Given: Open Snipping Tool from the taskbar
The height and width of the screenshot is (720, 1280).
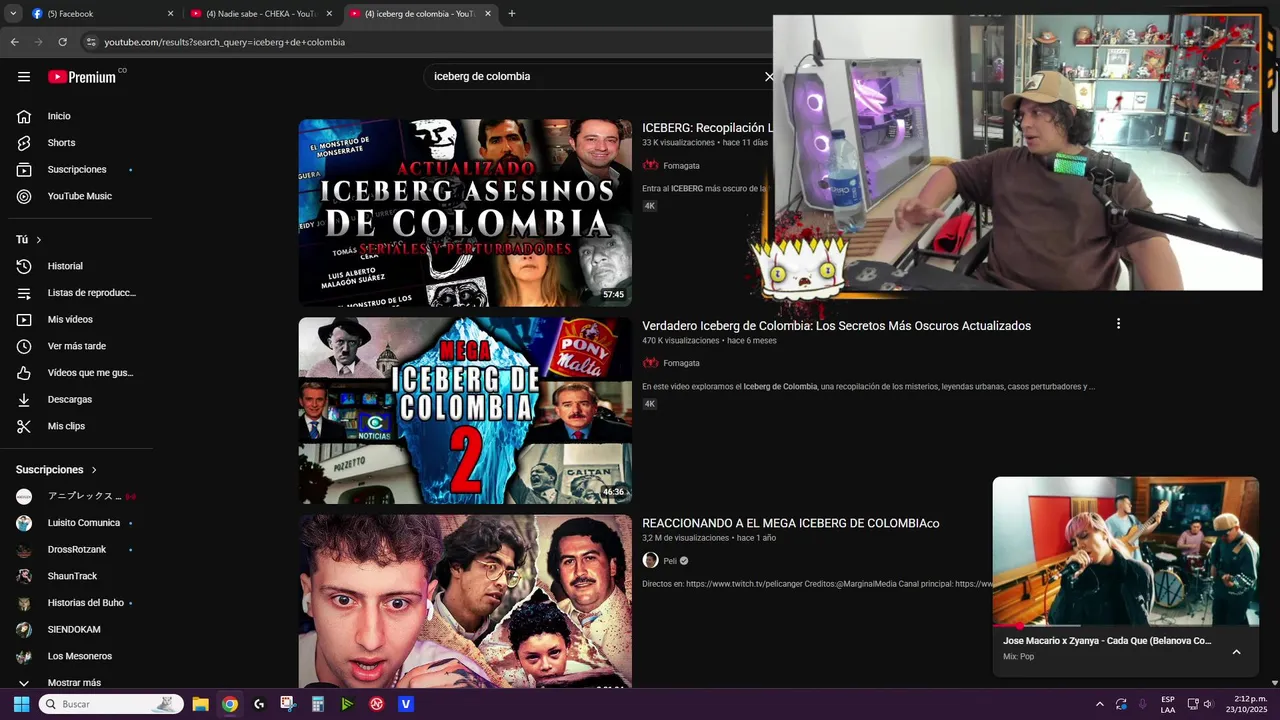Looking at the screenshot, I should click(x=288, y=704).
